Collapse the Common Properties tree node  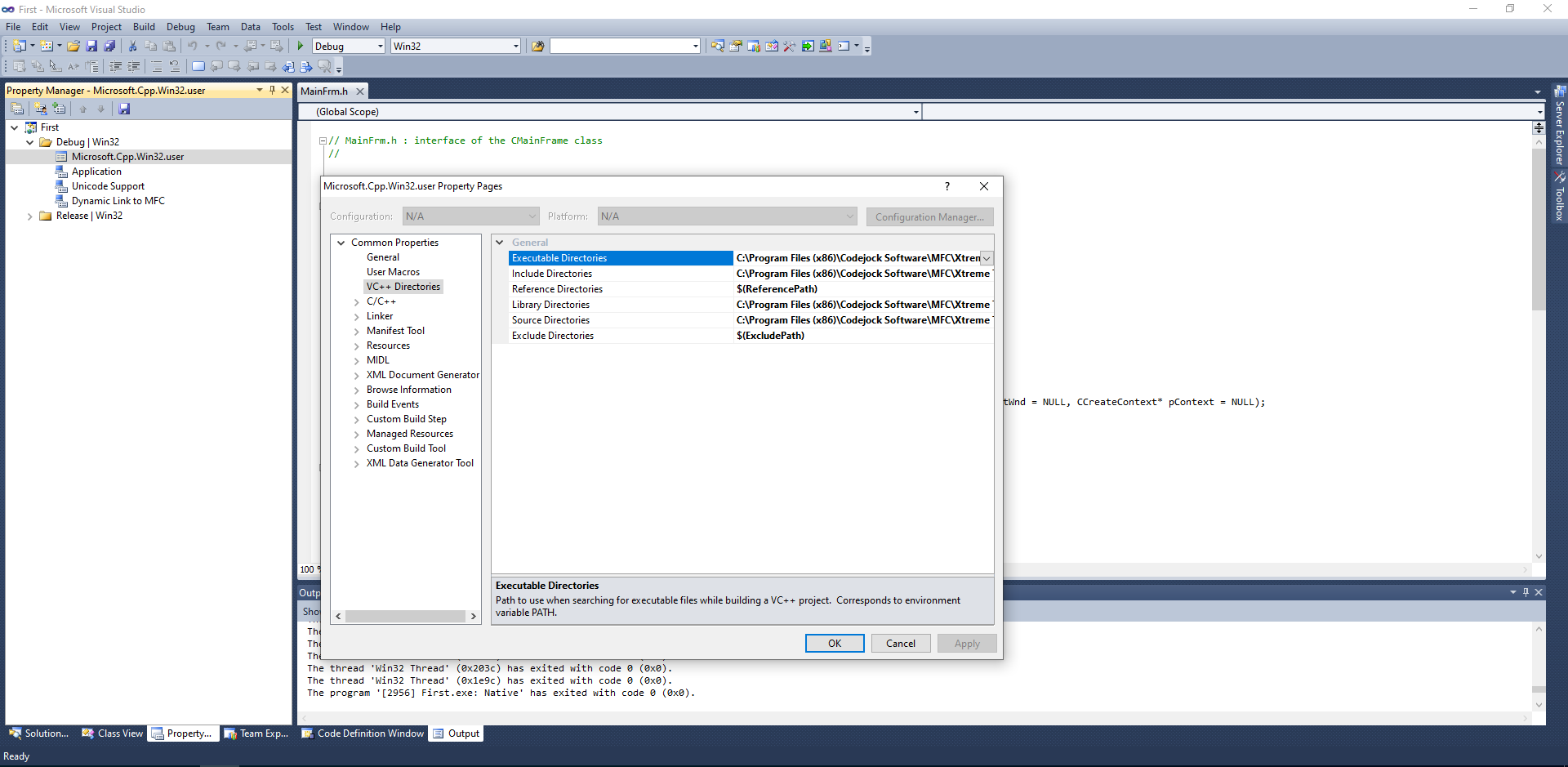[x=341, y=243]
